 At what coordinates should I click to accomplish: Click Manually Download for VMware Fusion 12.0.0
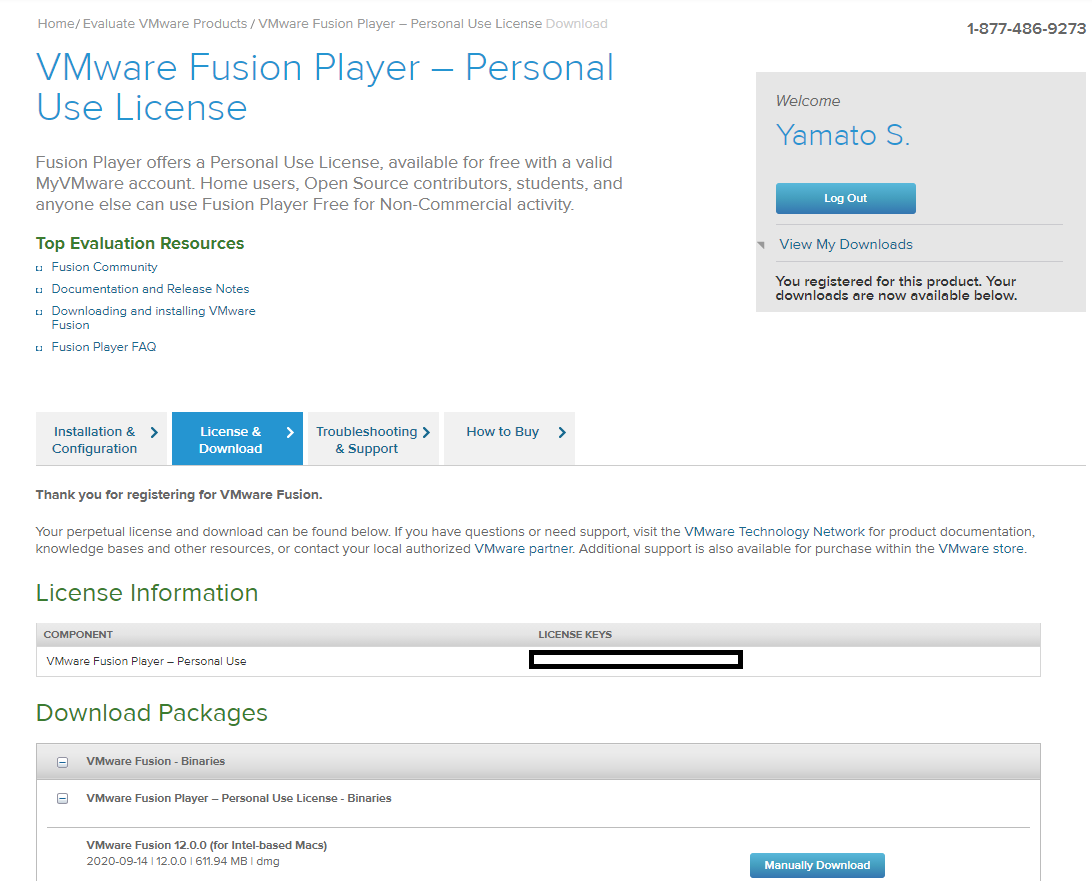point(817,865)
